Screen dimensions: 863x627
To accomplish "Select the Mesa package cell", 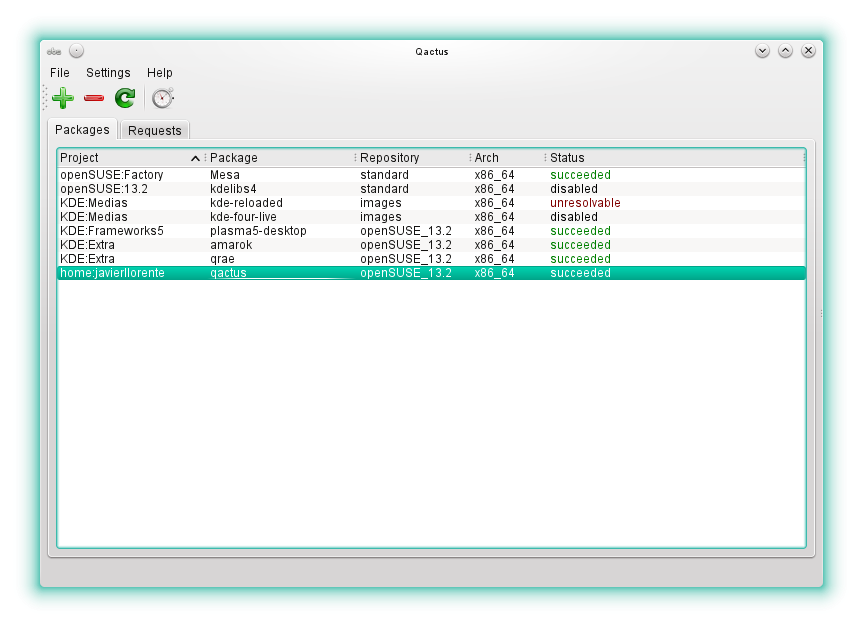I will coord(225,175).
